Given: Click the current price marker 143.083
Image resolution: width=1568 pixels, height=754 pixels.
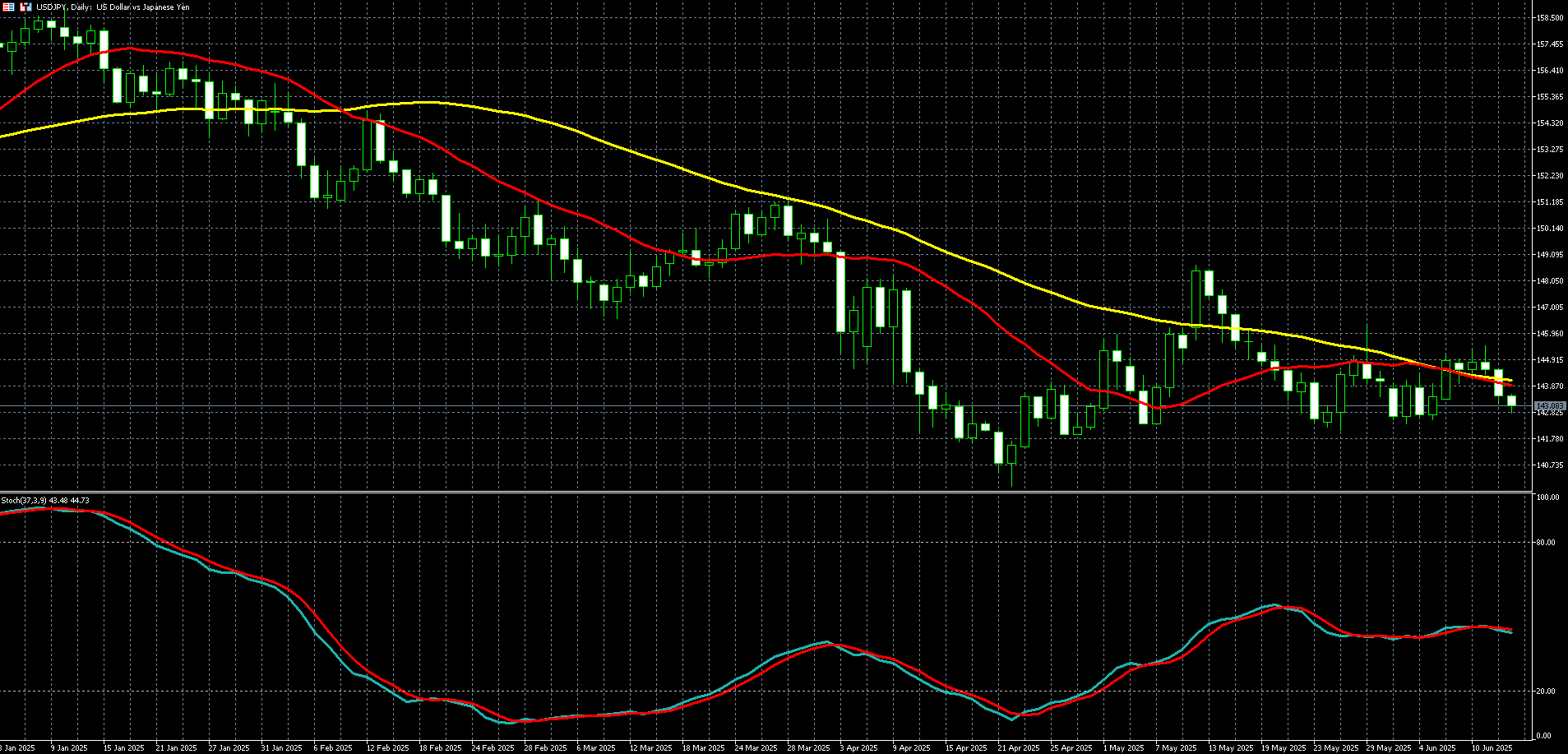Looking at the screenshot, I should pyautogui.click(x=1550, y=406).
